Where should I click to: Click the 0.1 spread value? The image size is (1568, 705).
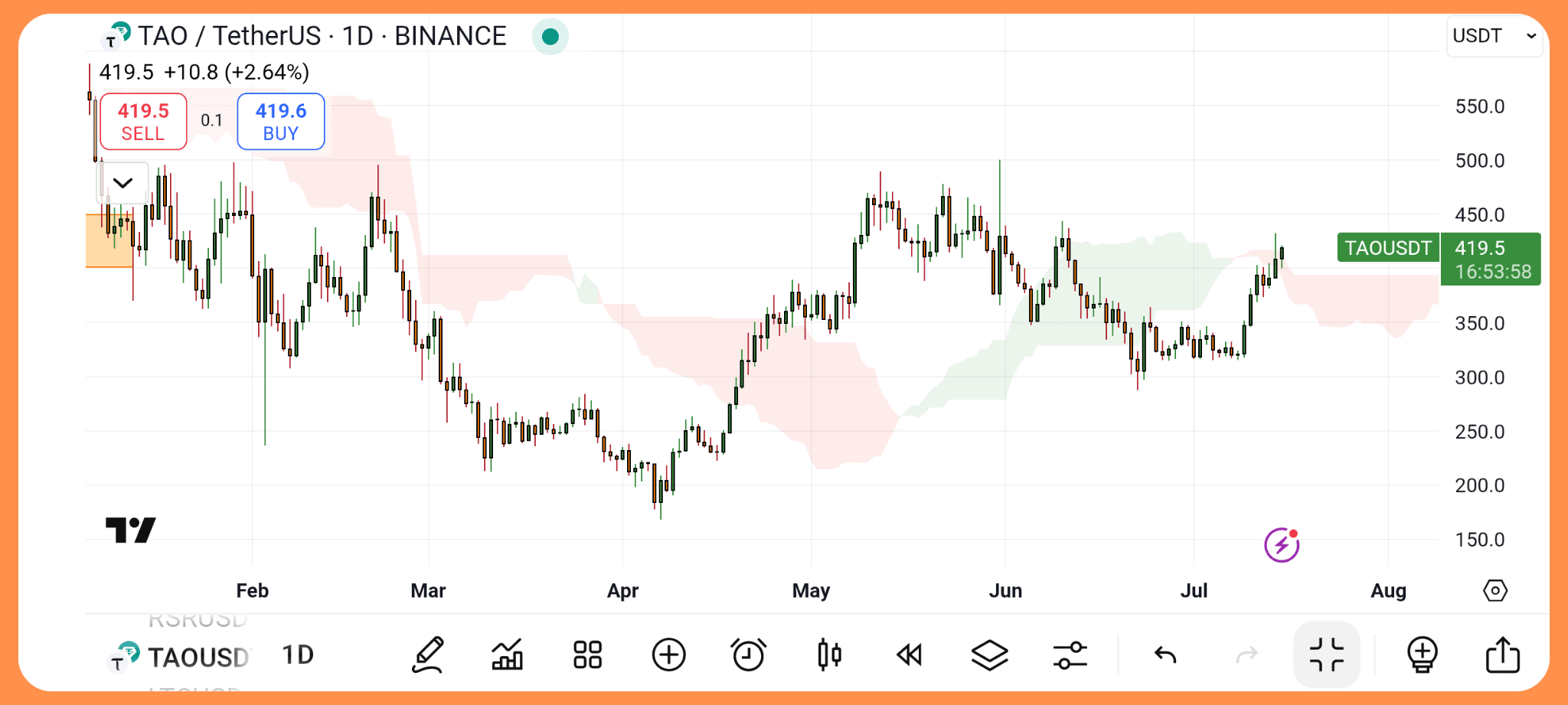tap(211, 120)
